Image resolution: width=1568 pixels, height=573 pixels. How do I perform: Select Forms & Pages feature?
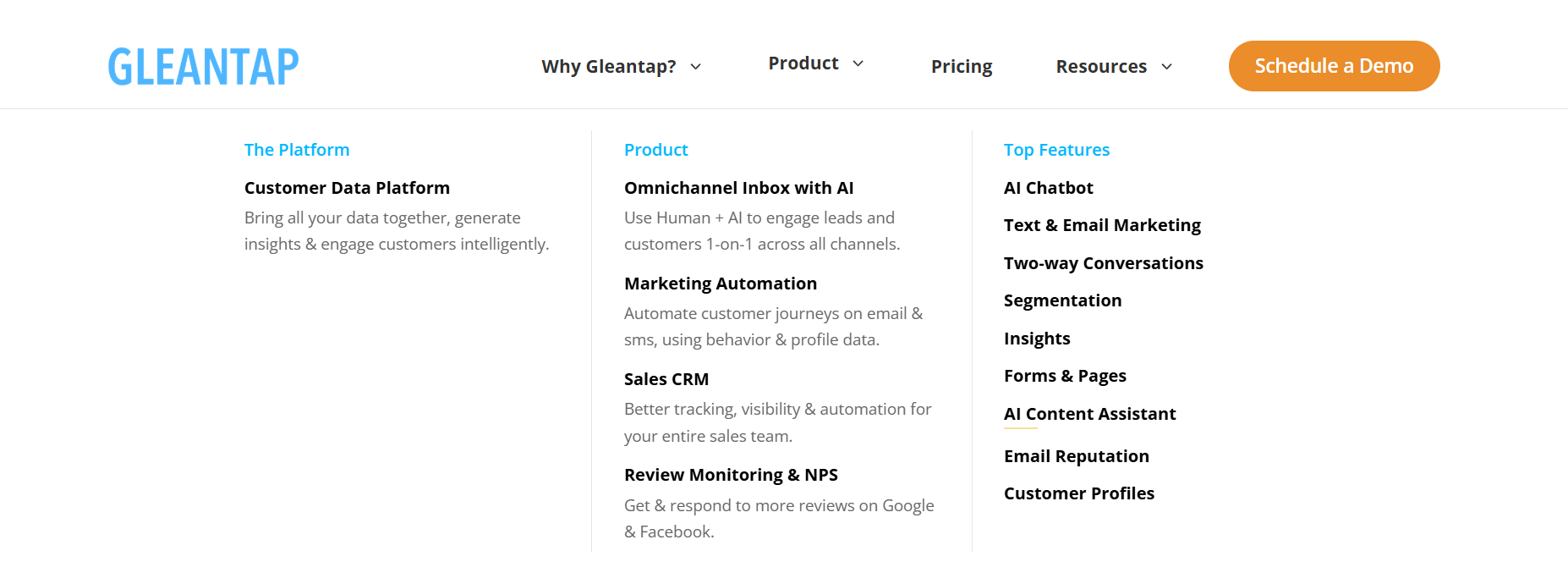click(1065, 376)
